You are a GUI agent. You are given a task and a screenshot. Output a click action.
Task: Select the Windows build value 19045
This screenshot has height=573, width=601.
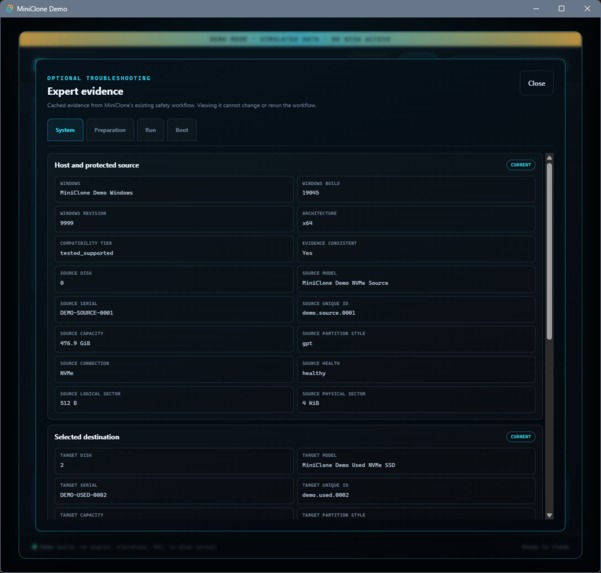point(310,193)
